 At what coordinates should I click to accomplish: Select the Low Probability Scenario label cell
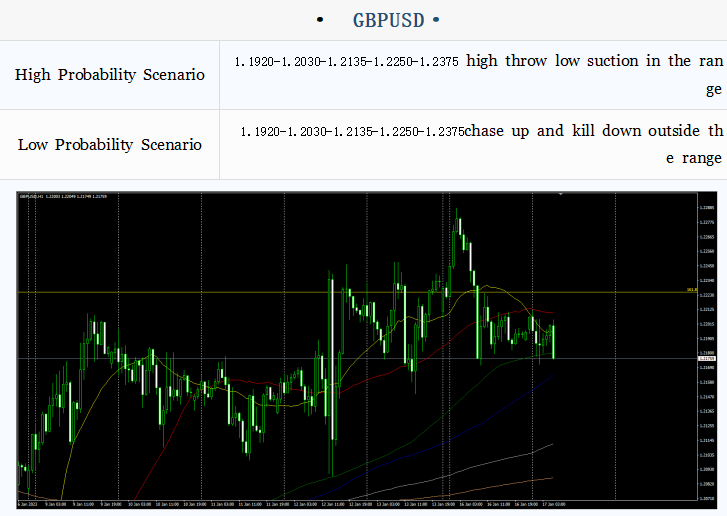click(x=109, y=145)
